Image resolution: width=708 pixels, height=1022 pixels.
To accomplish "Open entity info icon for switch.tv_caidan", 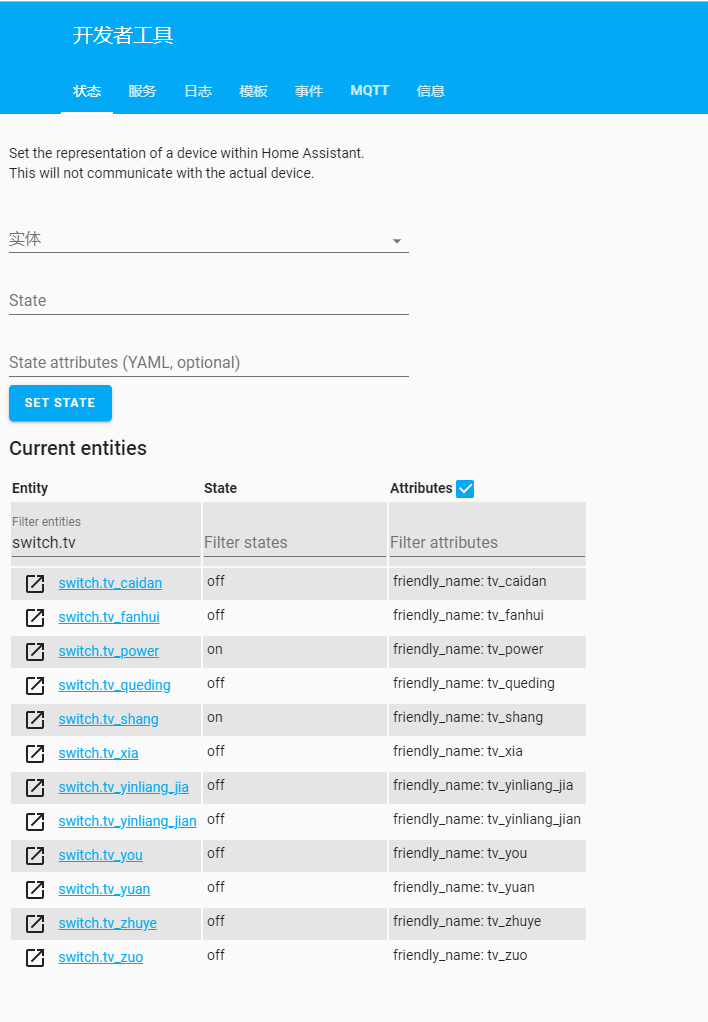I will (35, 583).
